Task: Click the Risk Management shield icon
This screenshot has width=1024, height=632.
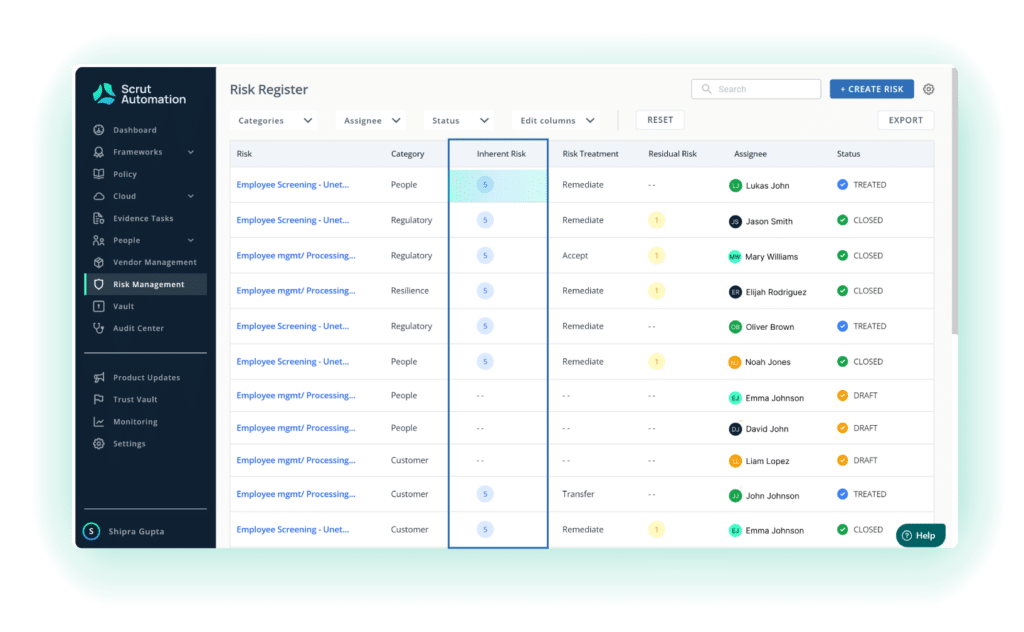Action: tap(99, 284)
